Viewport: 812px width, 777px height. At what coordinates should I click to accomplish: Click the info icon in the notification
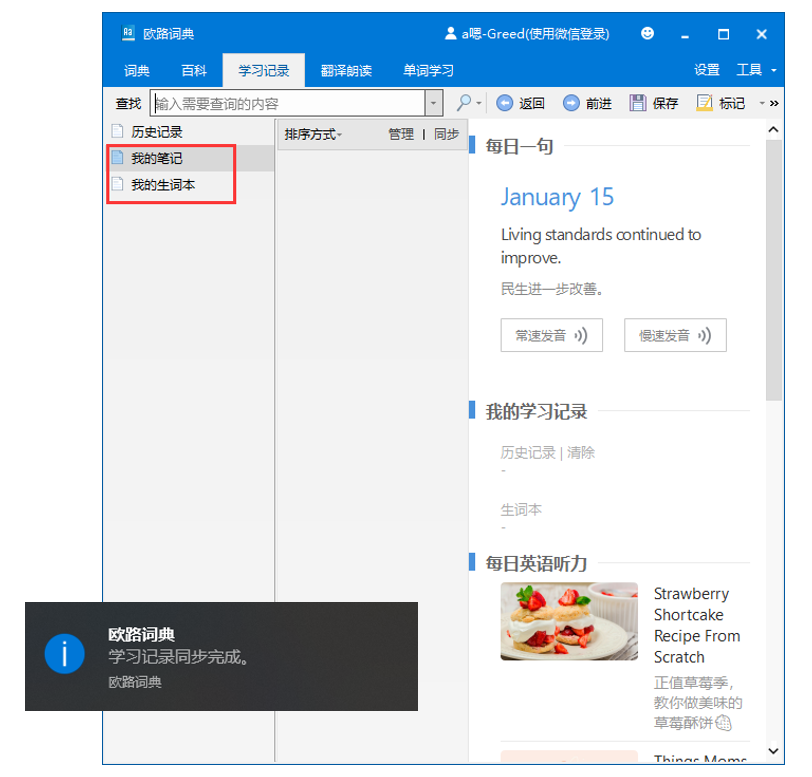pyautogui.click(x=65, y=654)
